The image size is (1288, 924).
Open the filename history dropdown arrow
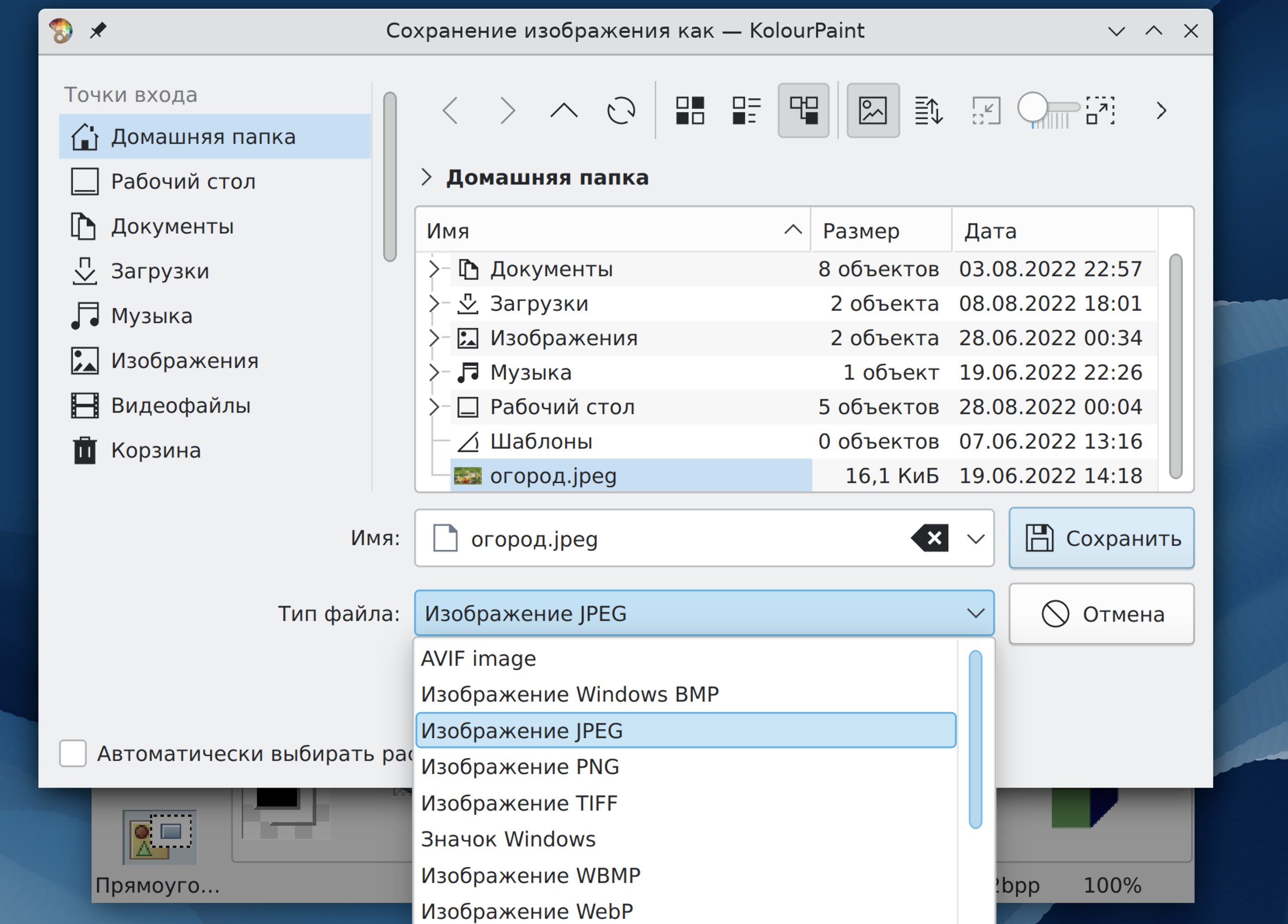click(976, 539)
